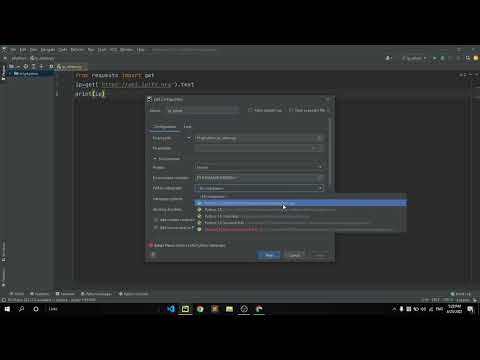This screenshot has height=360, width=480.
Task: Open the VCS menu
Action: [x=113, y=50]
